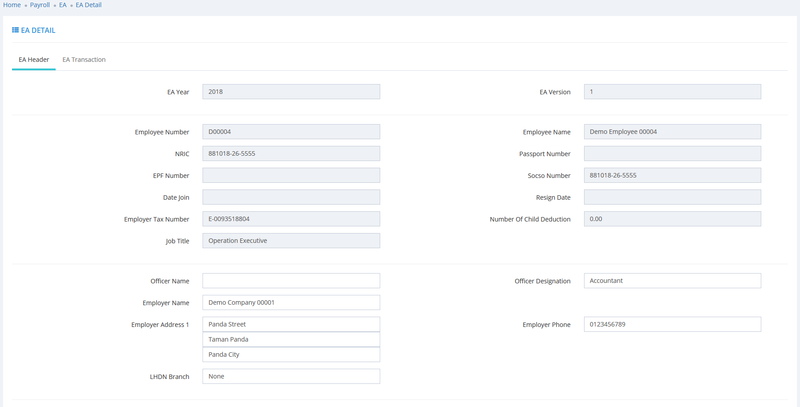Click the Number Of Child Deduction label
This screenshot has width=800, height=407.
[x=530, y=219]
